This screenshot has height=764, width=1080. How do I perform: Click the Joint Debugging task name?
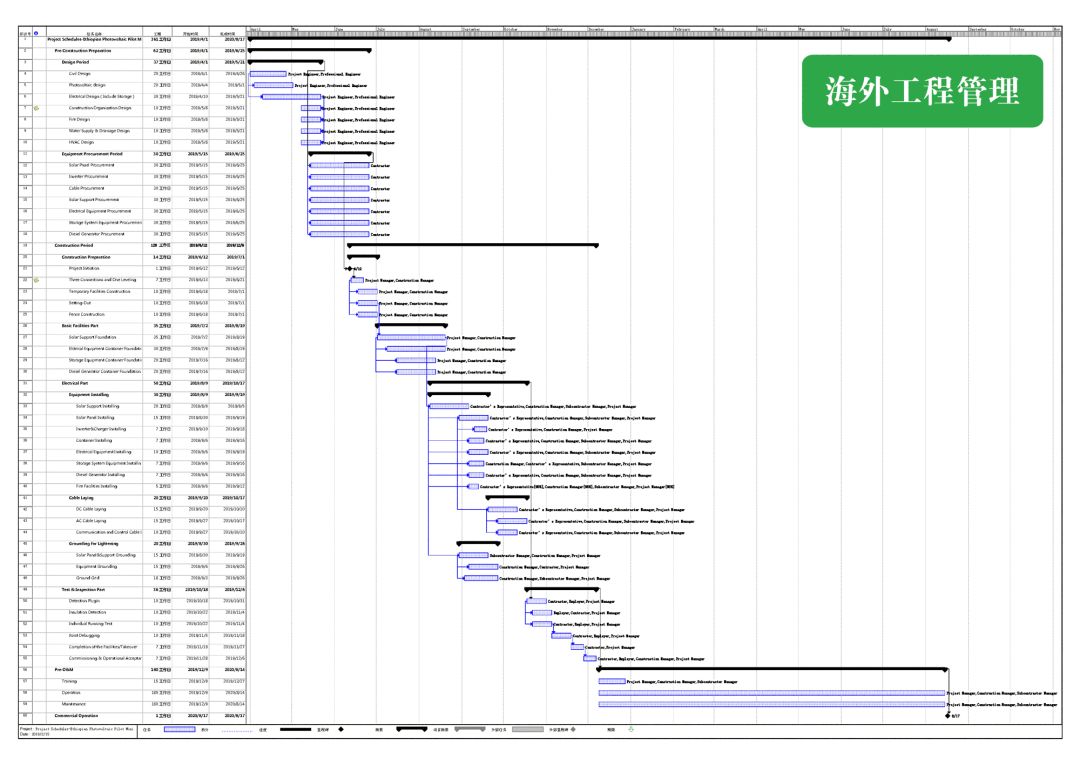pyautogui.click(x=84, y=636)
